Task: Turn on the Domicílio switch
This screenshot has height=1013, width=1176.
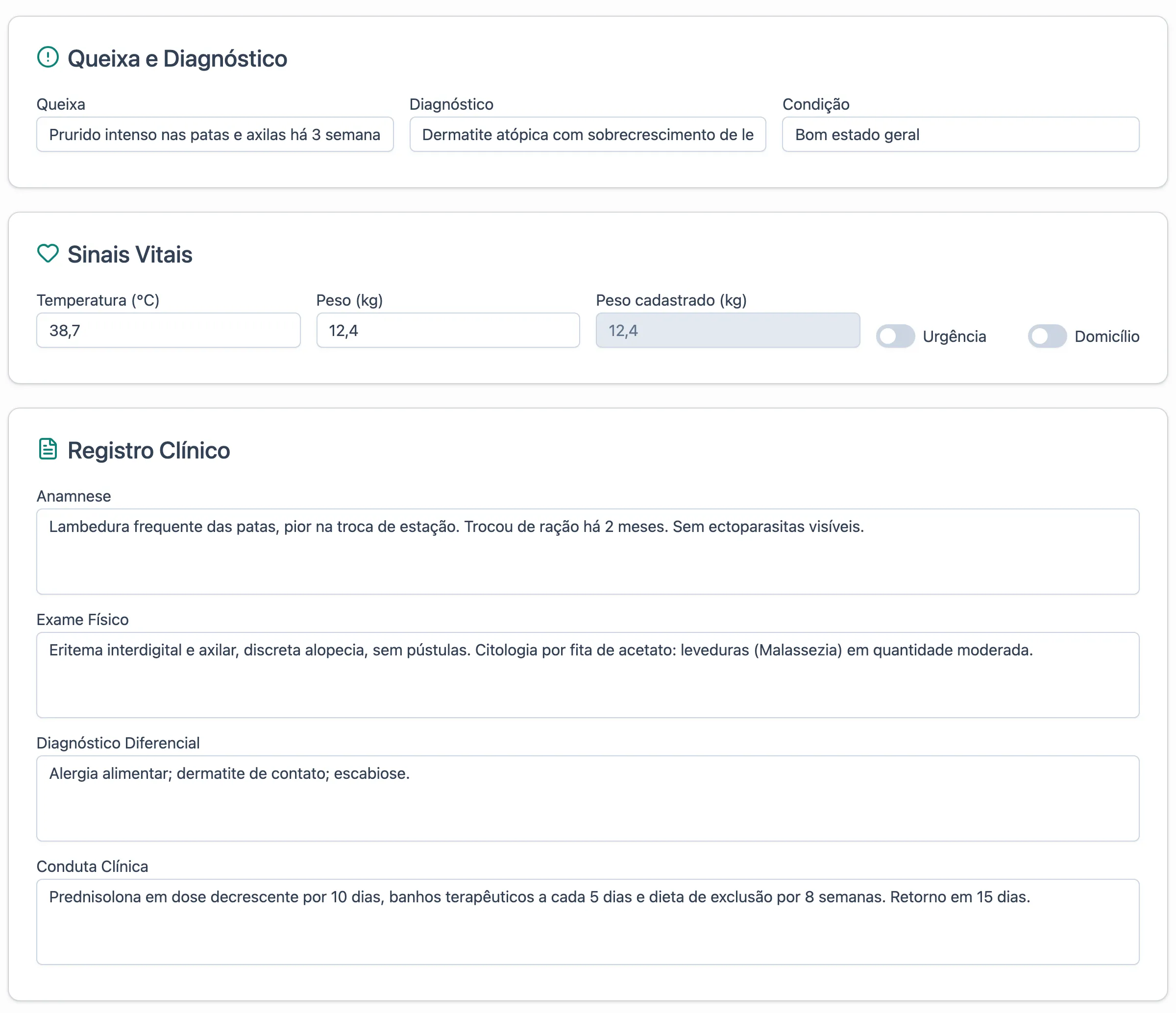Action: tap(1047, 336)
